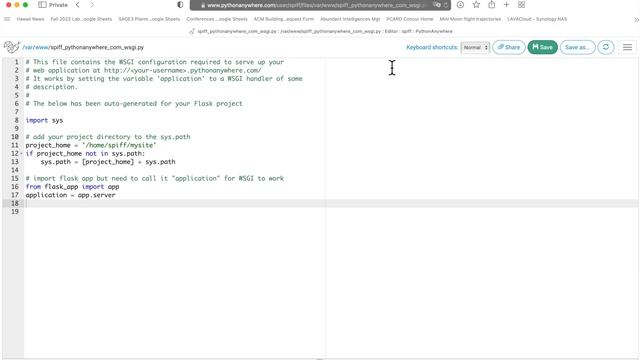Open the Conferences Google Sheets bookmark

pyautogui.click(x=217, y=19)
